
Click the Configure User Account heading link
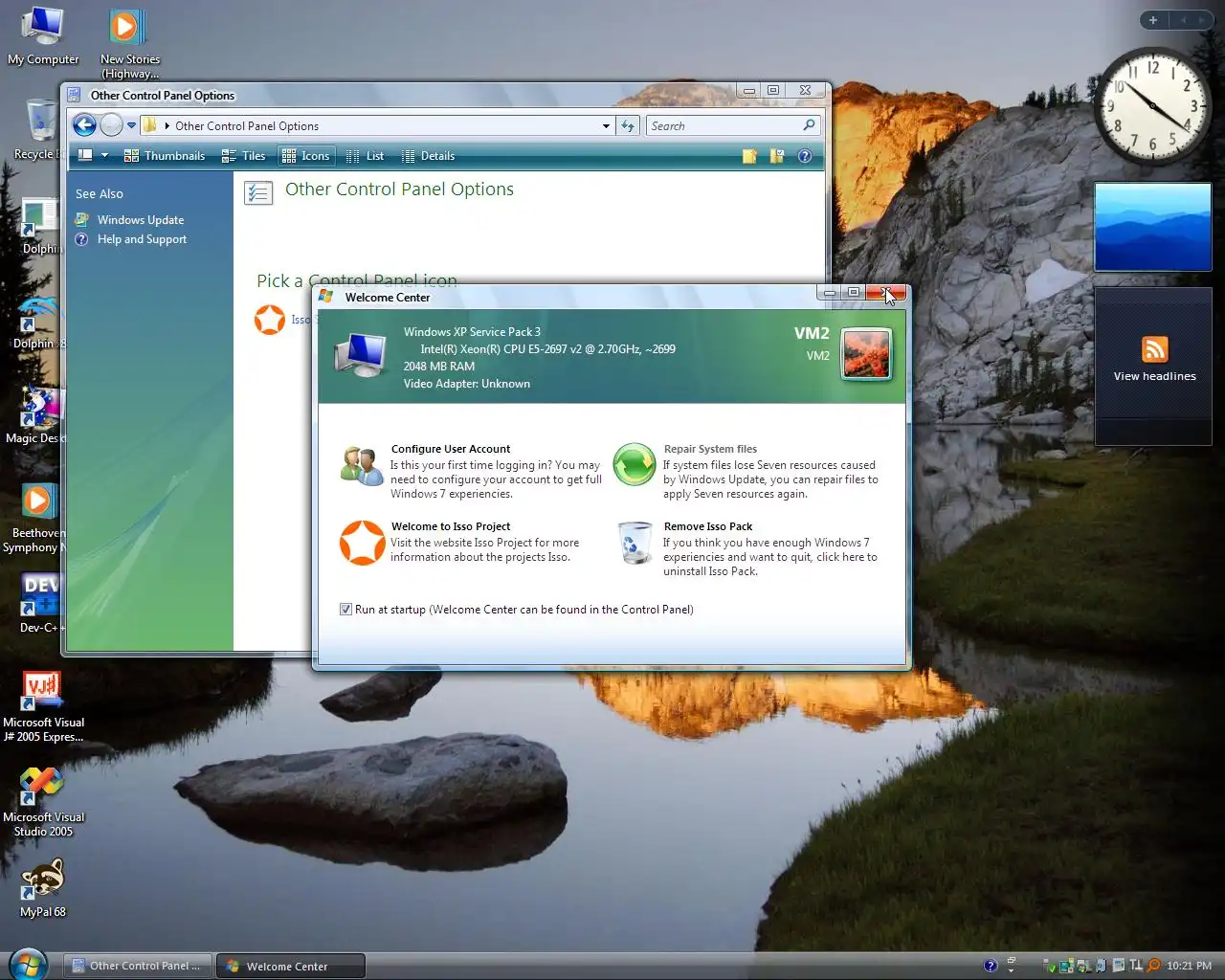[451, 449]
